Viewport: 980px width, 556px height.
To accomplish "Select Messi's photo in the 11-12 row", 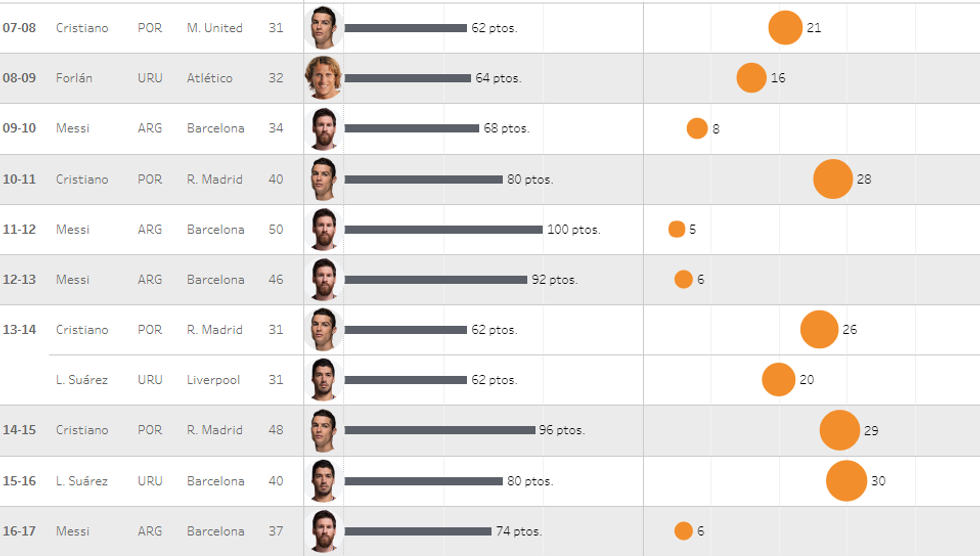I will click(x=323, y=229).
